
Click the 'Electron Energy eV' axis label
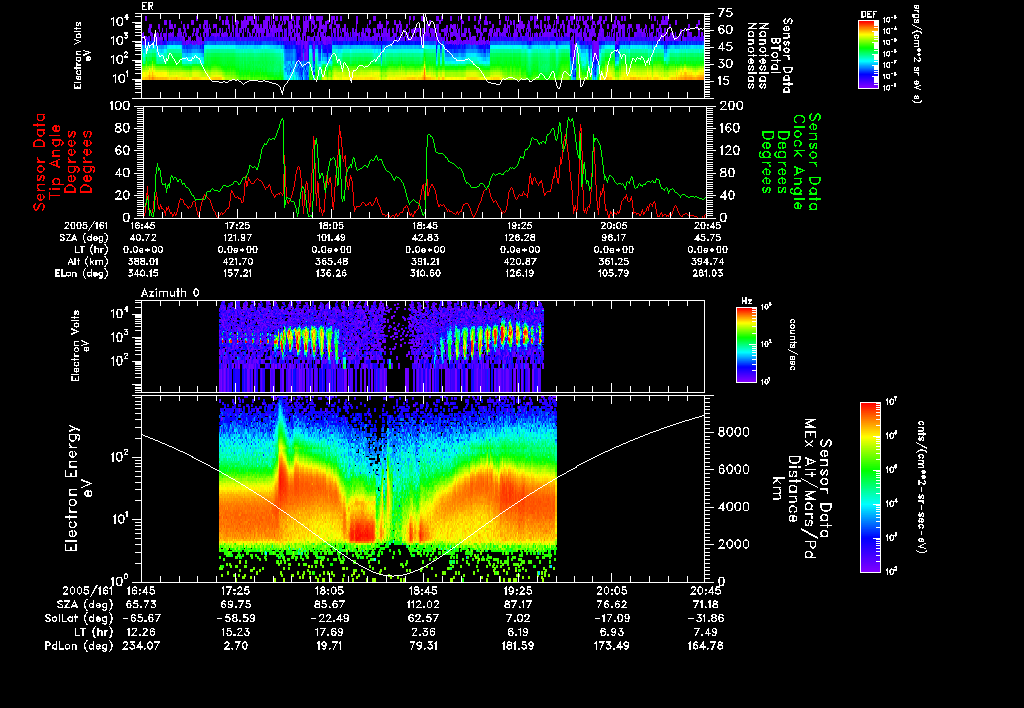[78, 489]
